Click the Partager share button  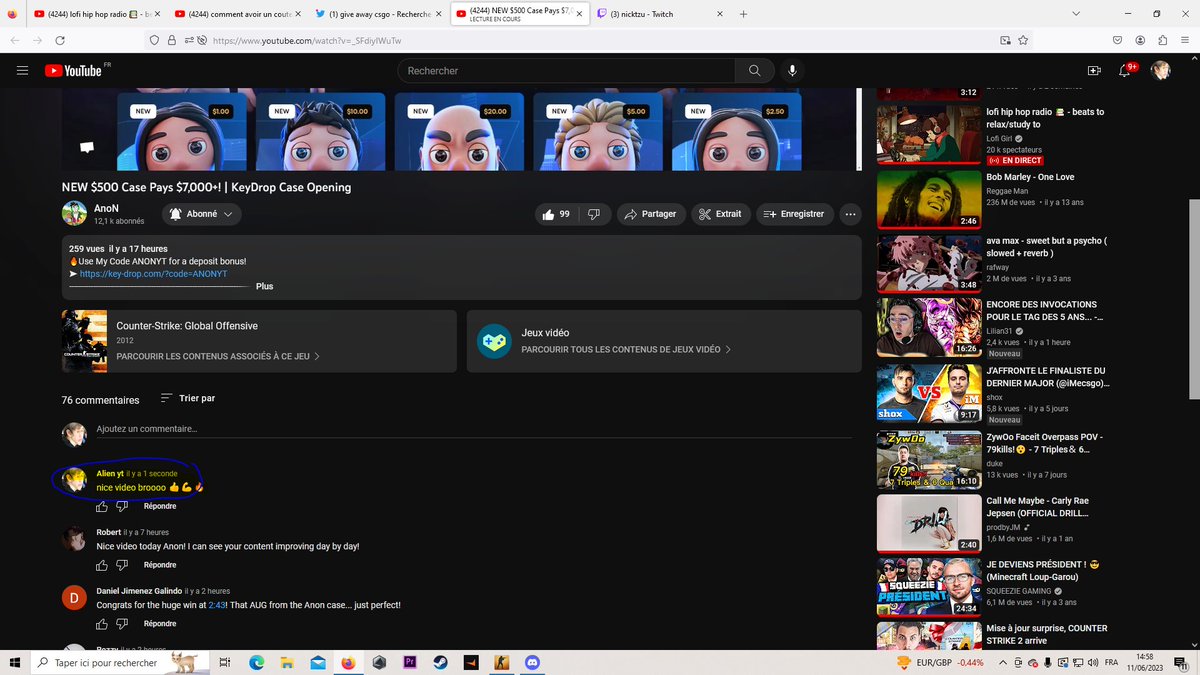(x=649, y=214)
